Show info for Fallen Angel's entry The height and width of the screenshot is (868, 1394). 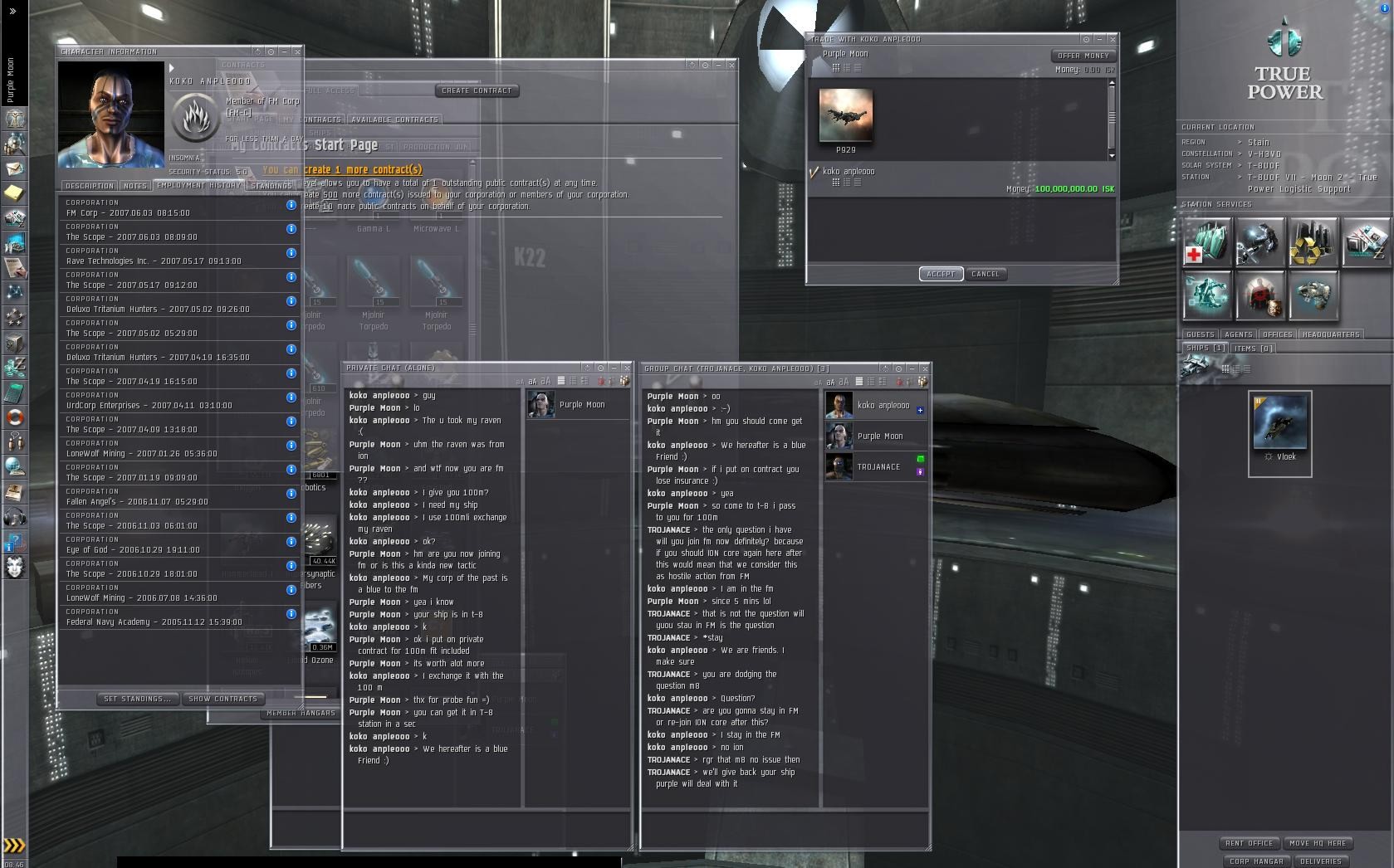click(x=291, y=494)
